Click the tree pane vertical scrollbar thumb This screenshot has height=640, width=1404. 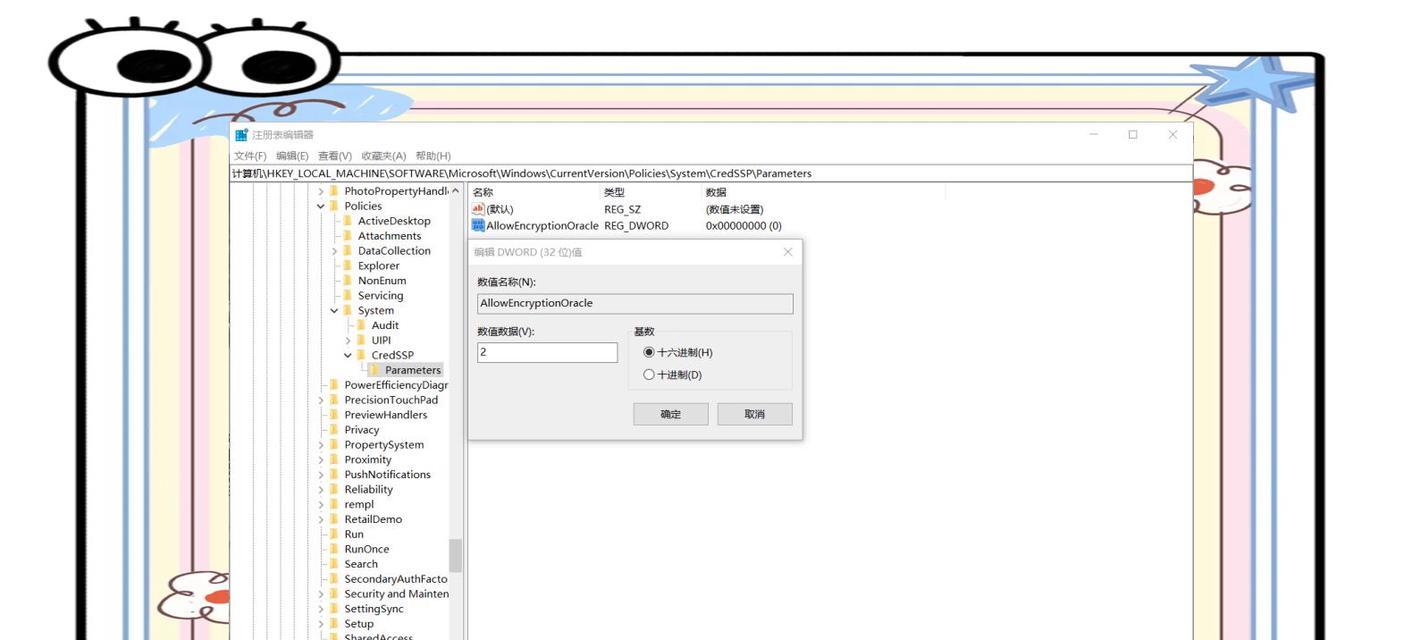[x=455, y=556]
